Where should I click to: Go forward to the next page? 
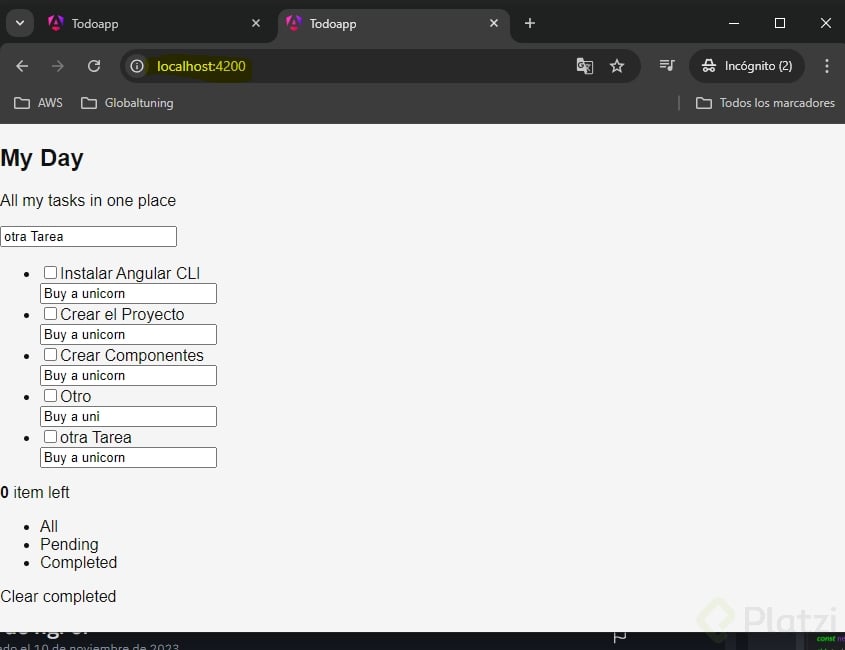[58, 66]
